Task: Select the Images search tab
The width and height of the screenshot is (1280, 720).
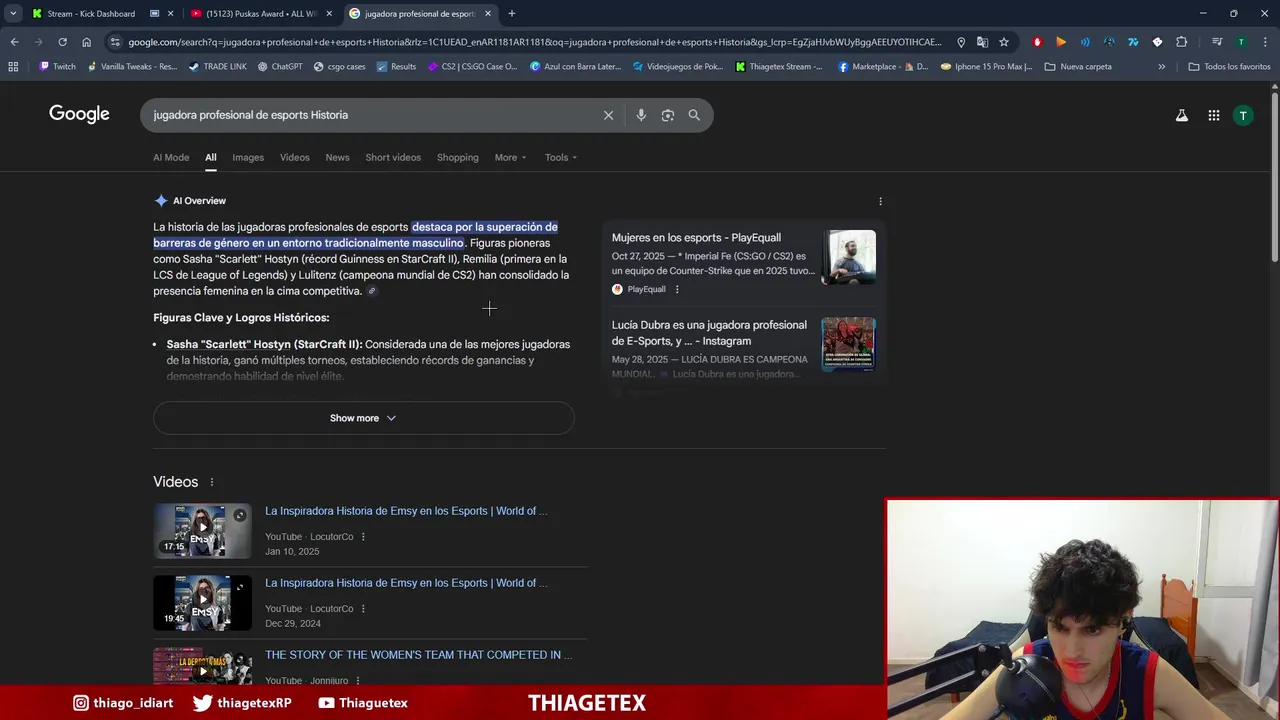Action: pos(248,157)
